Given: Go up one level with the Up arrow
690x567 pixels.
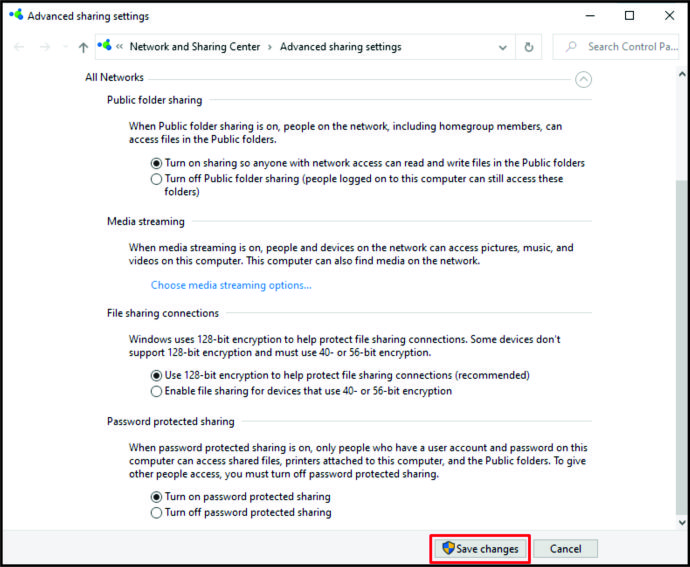Looking at the screenshot, I should (x=83, y=47).
